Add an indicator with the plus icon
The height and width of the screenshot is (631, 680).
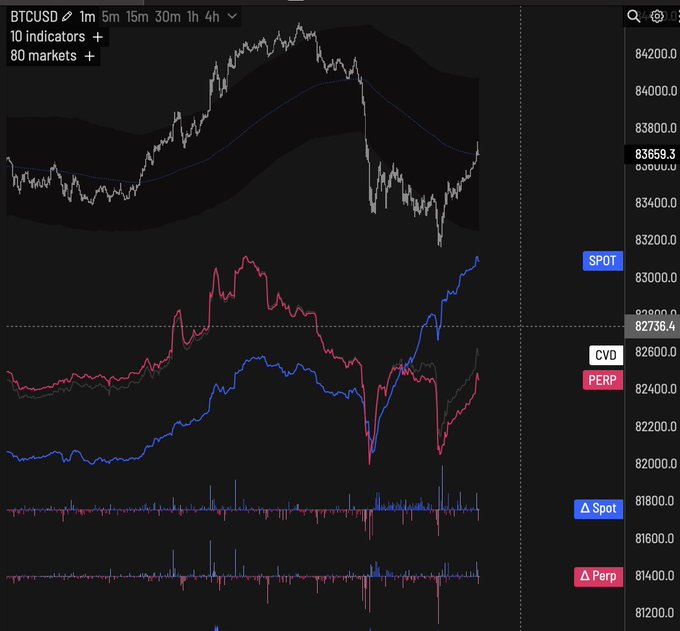tap(98, 37)
